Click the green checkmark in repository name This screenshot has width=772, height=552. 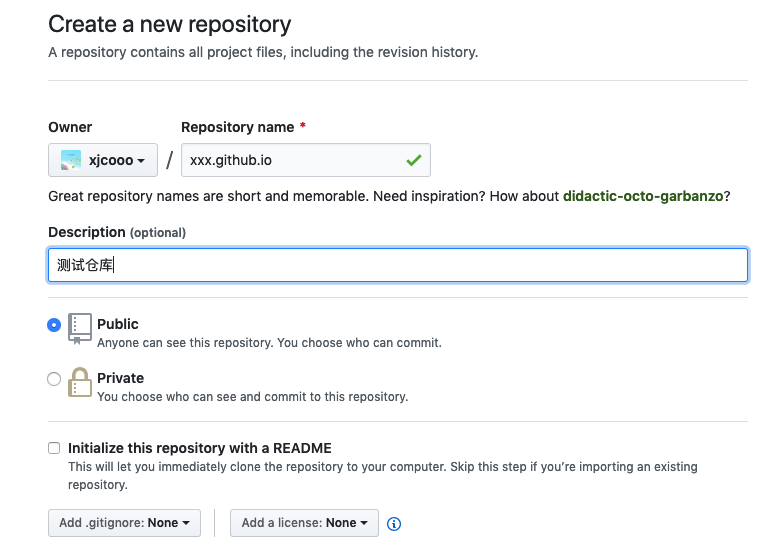click(x=414, y=160)
